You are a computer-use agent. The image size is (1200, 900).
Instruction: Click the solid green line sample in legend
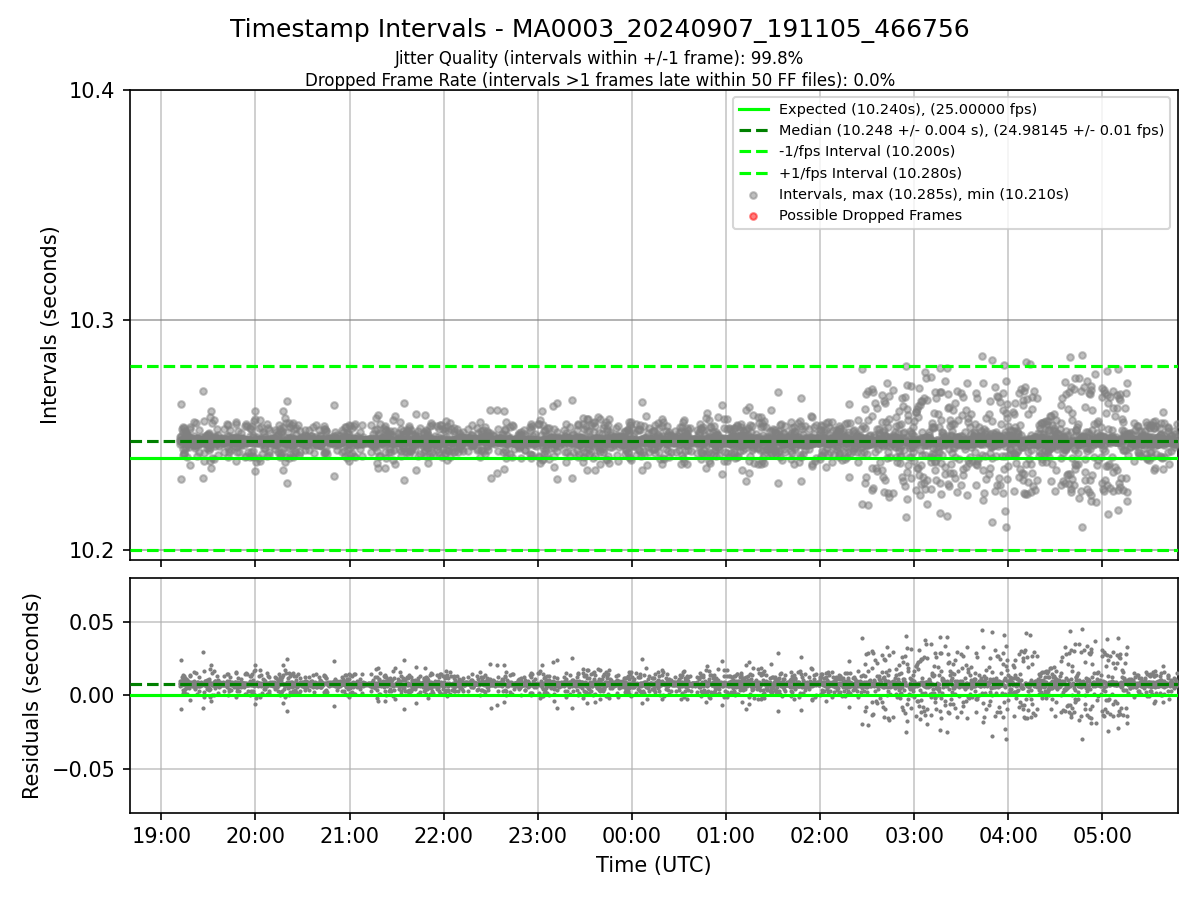754,109
